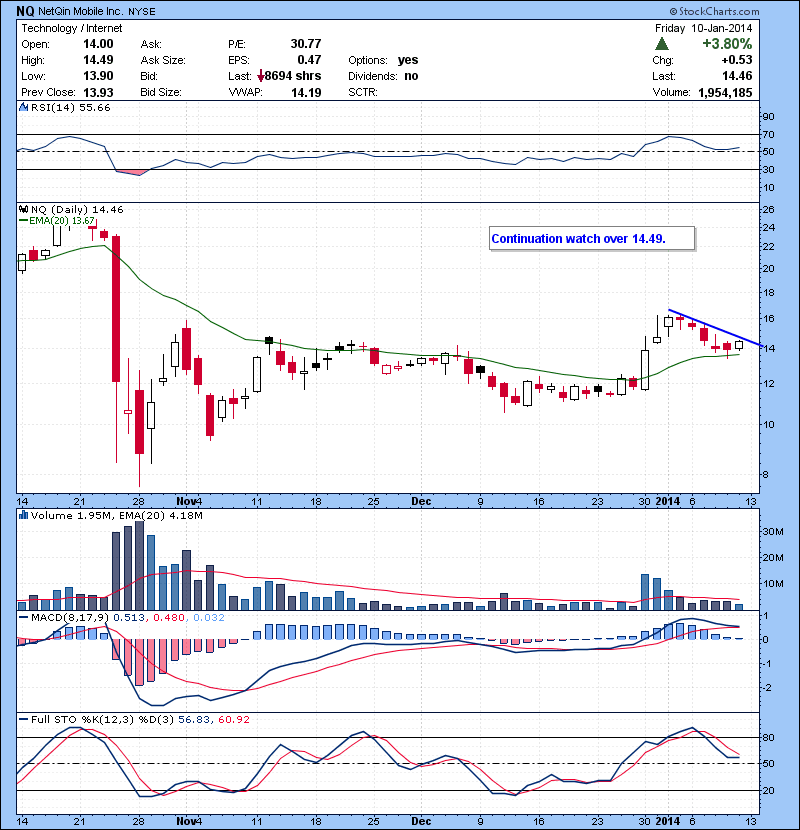Click the Dividends value no

[x=411, y=76]
